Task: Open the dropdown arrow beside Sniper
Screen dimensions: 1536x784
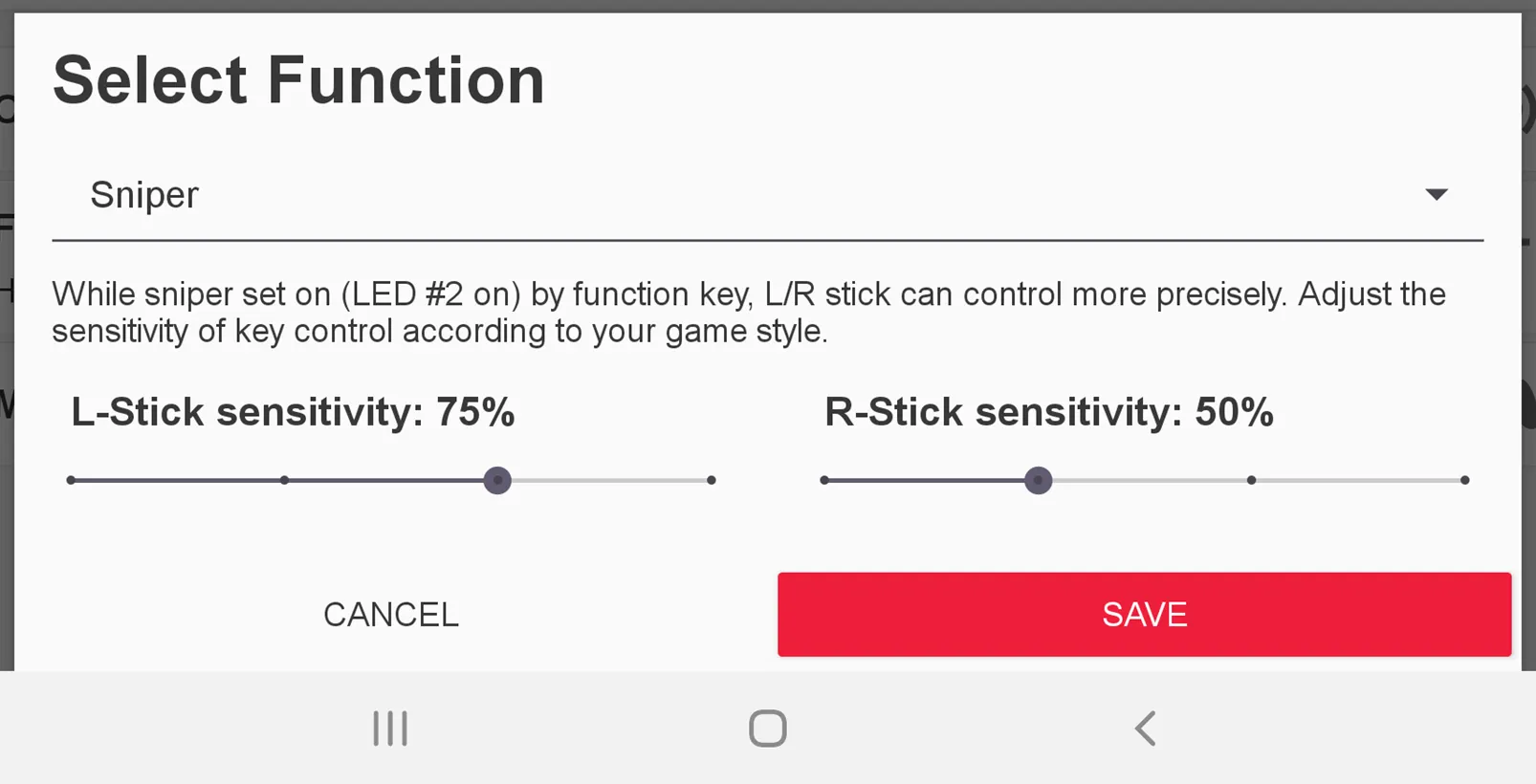Action: 1436,195
